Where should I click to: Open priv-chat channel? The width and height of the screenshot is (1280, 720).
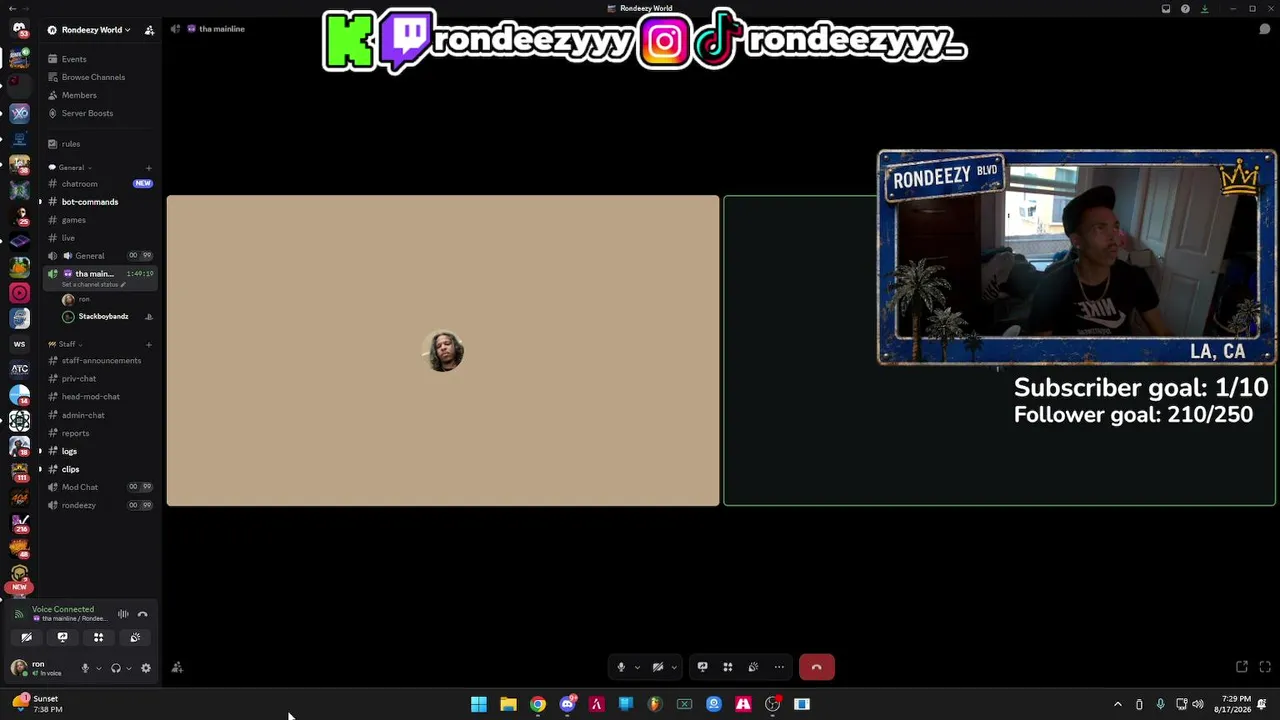tap(98, 379)
